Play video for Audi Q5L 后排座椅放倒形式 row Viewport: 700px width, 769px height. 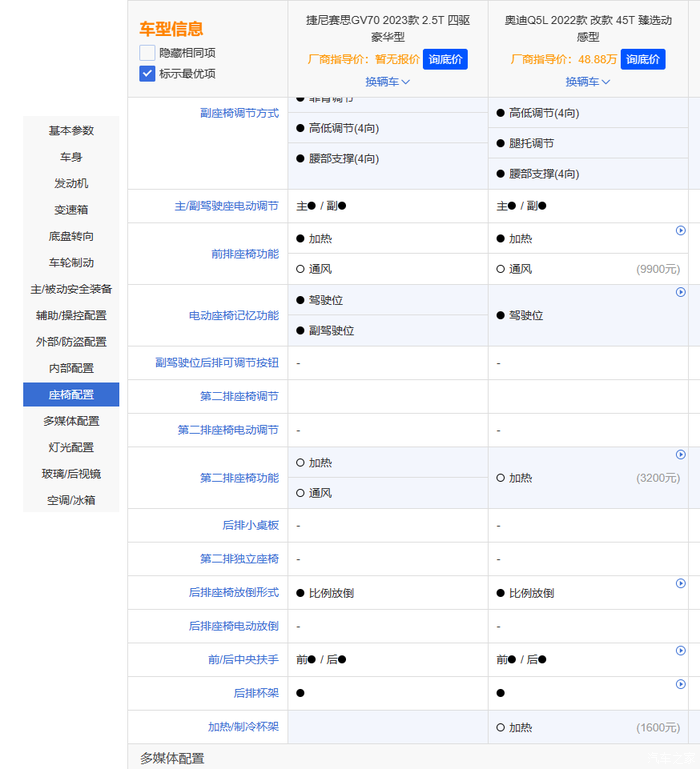[681, 583]
